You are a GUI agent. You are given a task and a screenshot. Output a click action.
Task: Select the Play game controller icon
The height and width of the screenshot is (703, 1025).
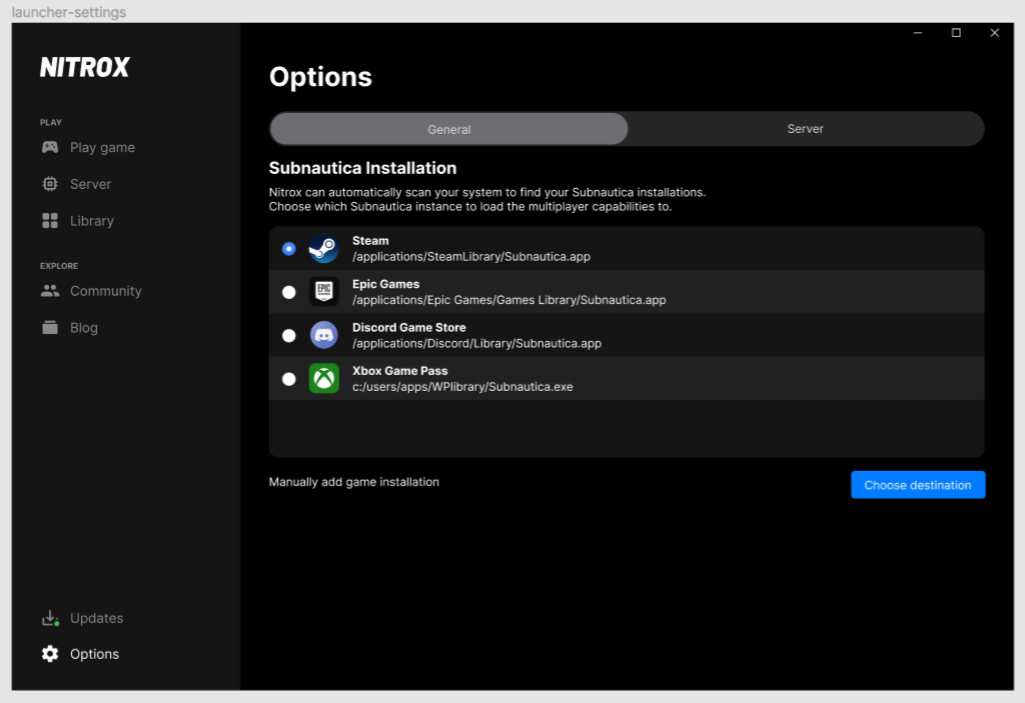(x=49, y=147)
